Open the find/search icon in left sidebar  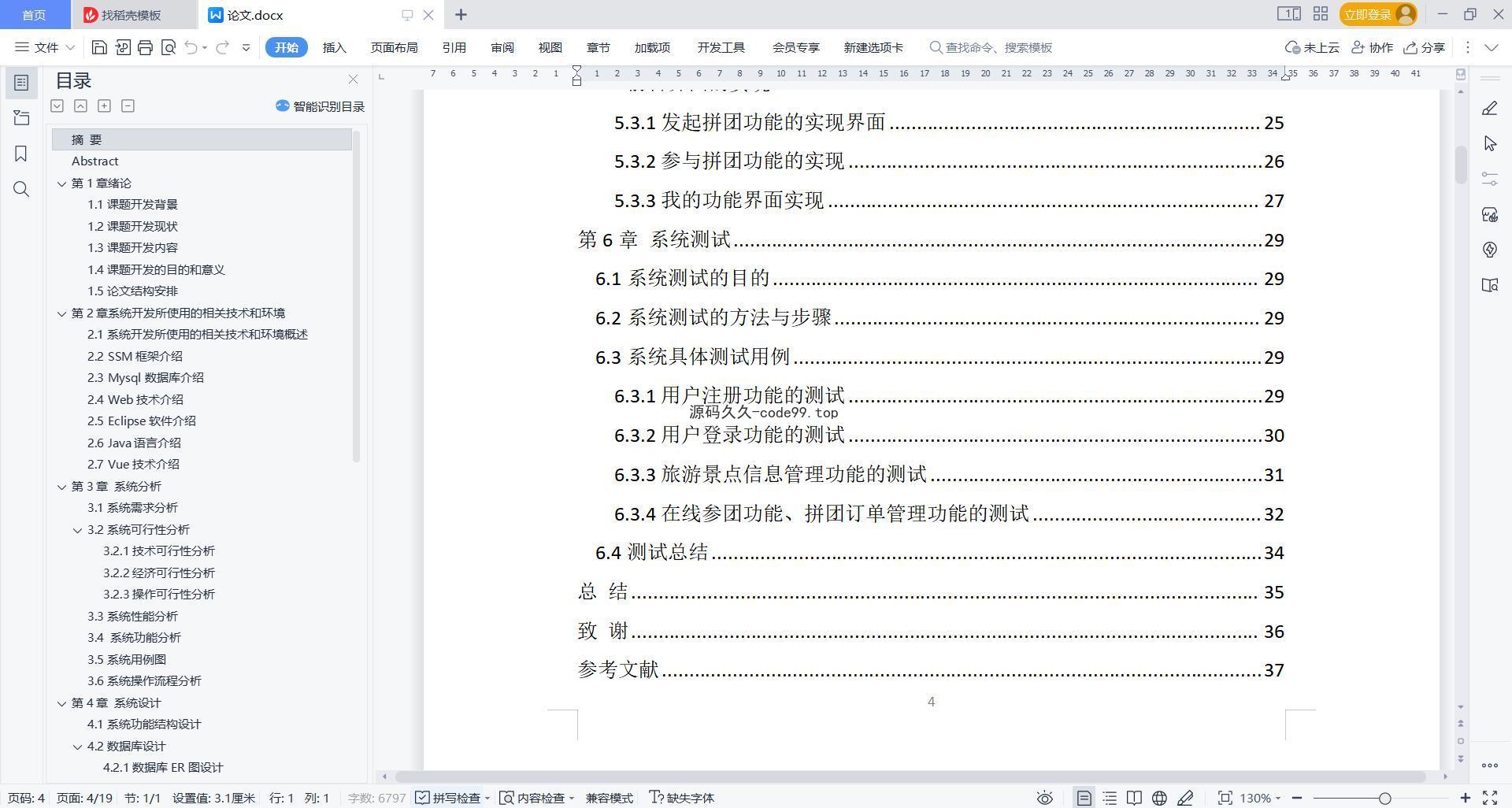point(21,189)
